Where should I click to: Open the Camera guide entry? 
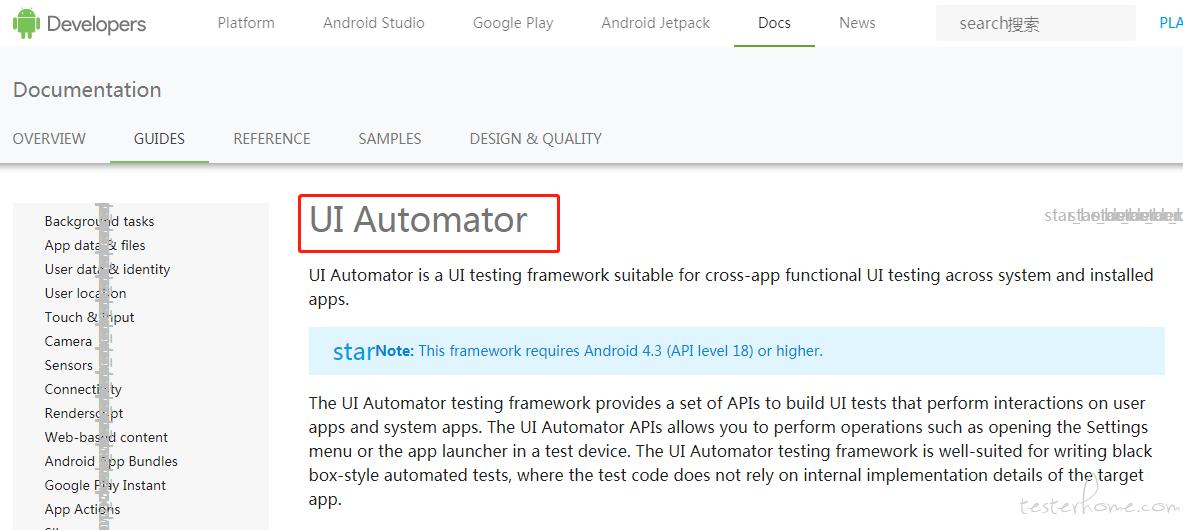(68, 341)
